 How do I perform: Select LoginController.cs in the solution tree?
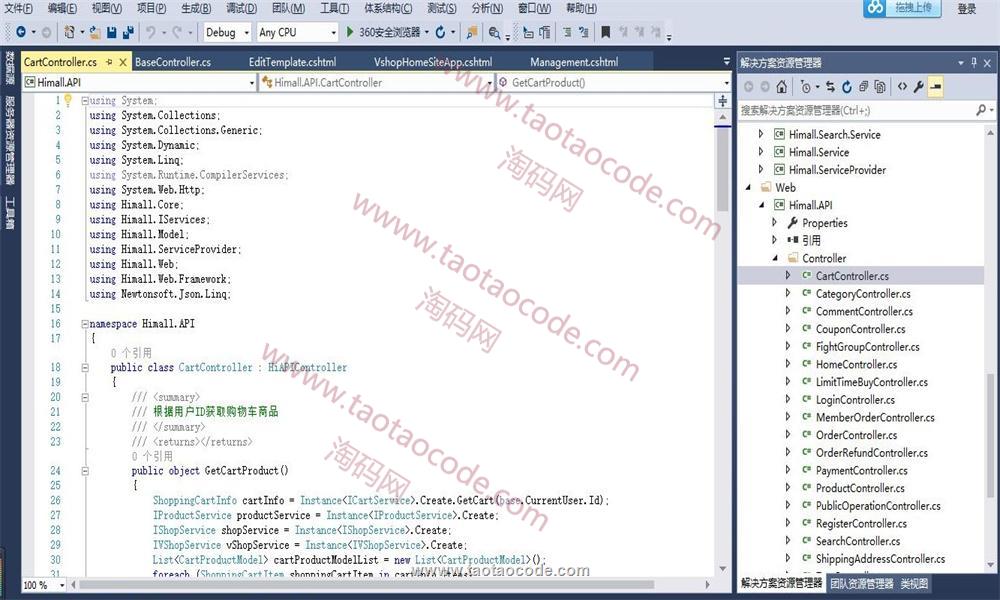(x=854, y=400)
